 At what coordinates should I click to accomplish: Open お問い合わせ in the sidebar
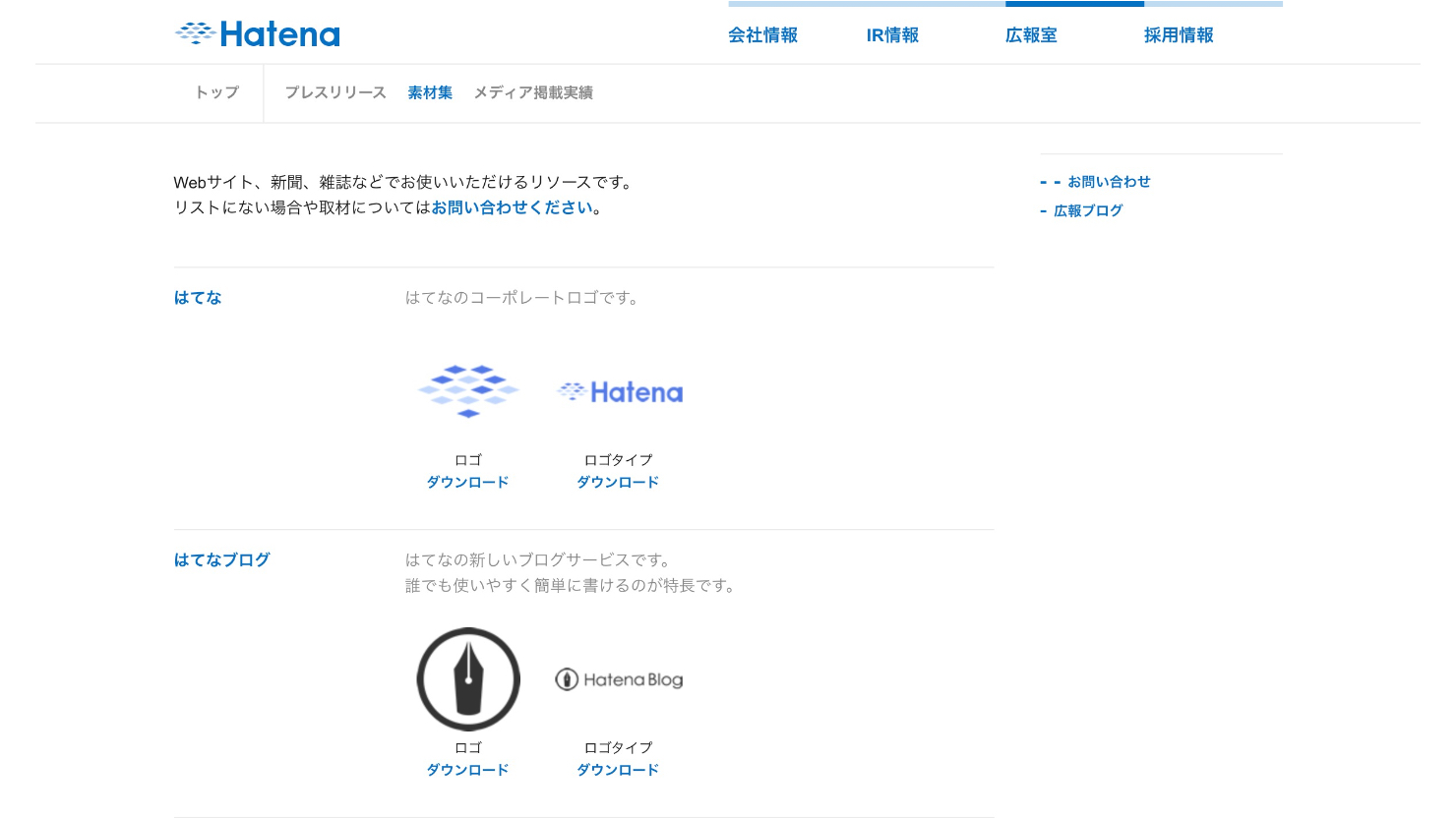click(x=1109, y=182)
